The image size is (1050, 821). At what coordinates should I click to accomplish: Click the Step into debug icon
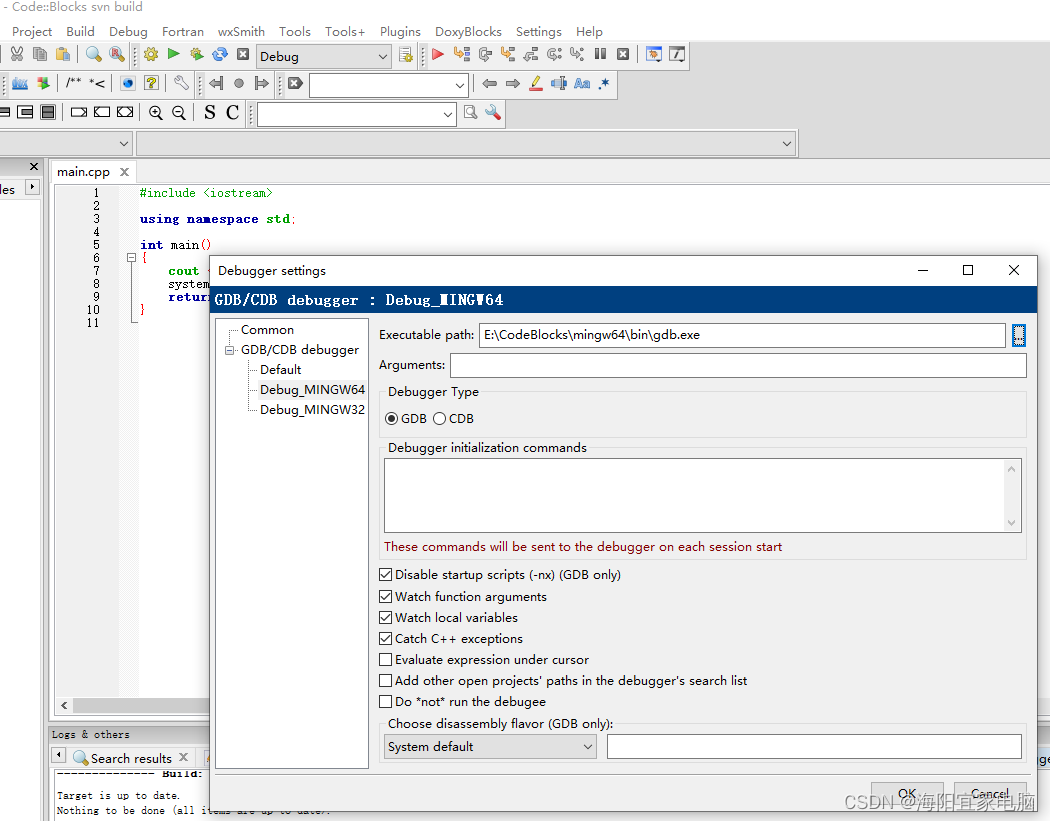click(508, 54)
